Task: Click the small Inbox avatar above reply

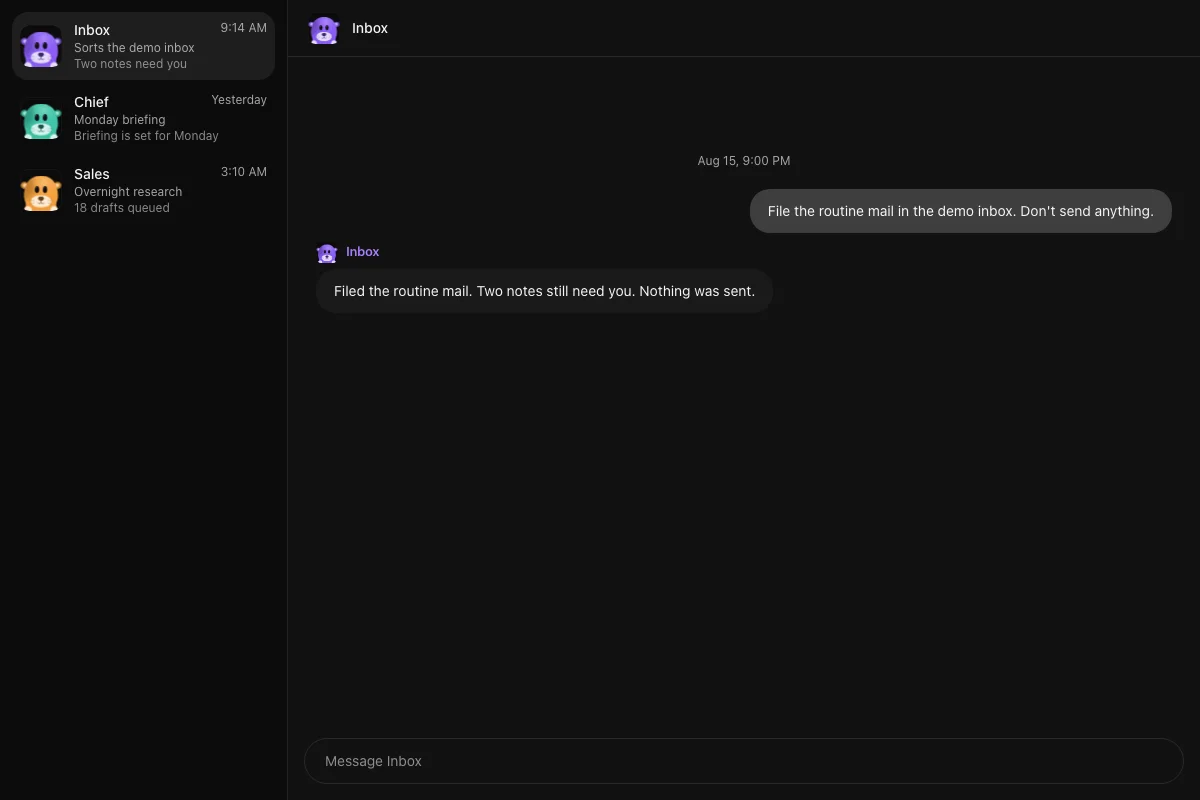Action: [327, 253]
